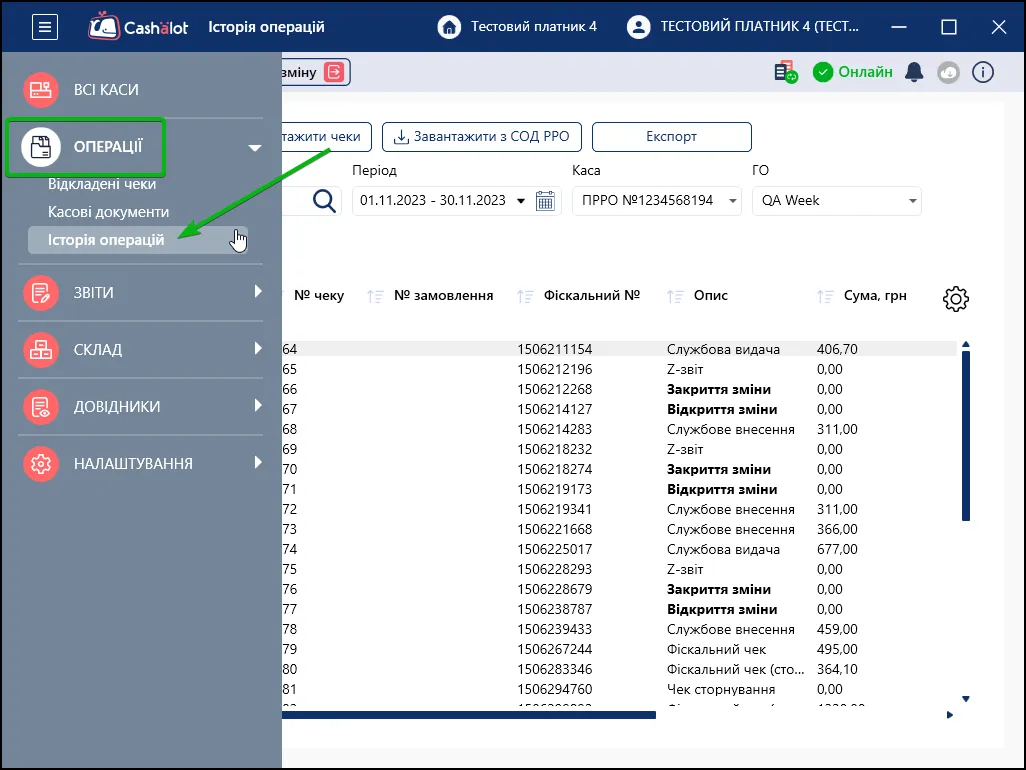Expand the ЗВІТИ menu section
Viewport: 1026px width, 770px height.
[141, 292]
